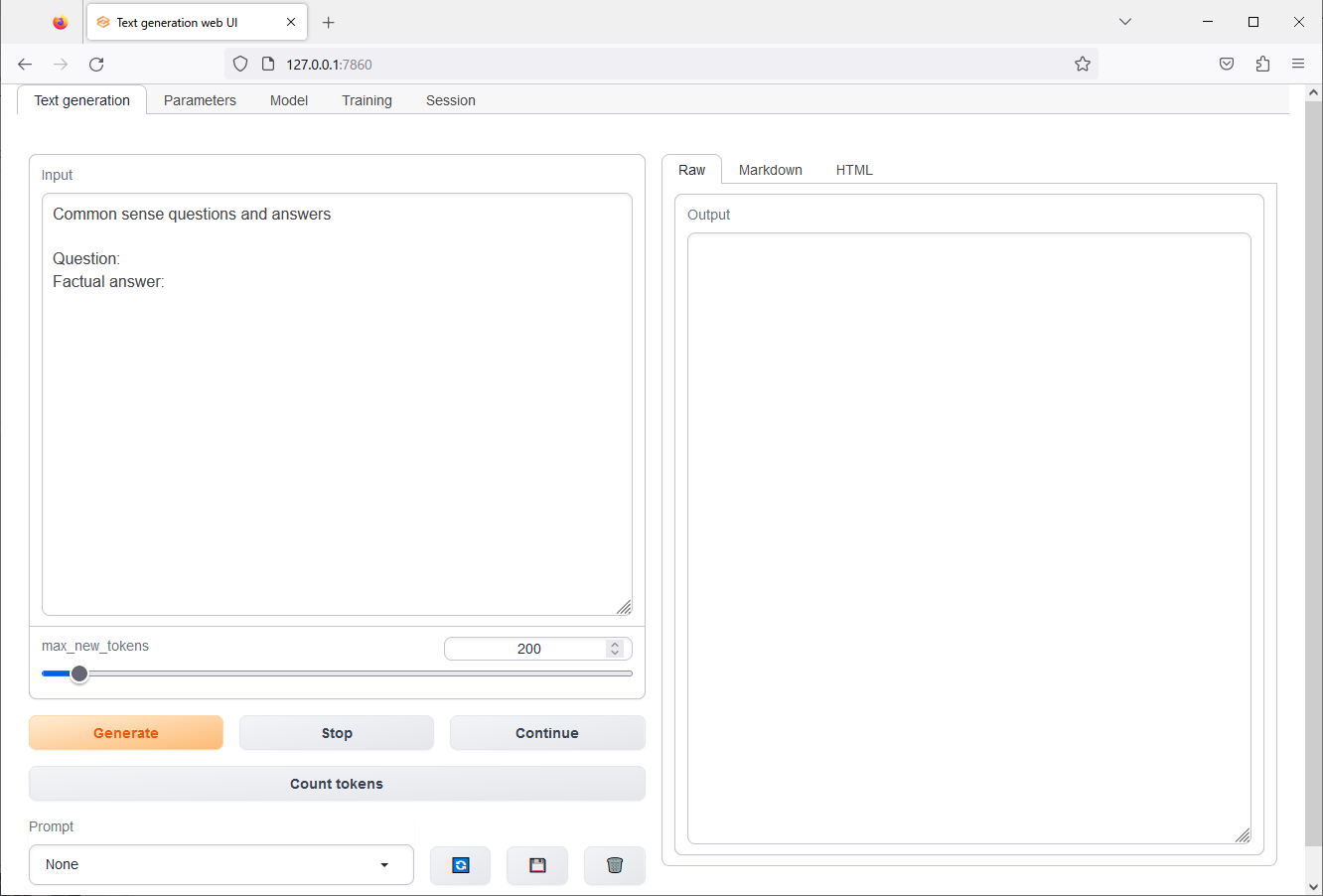The width and height of the screenshot is (1323, 896).
Task: Open a new browser tab
Action: pos(329,21)
